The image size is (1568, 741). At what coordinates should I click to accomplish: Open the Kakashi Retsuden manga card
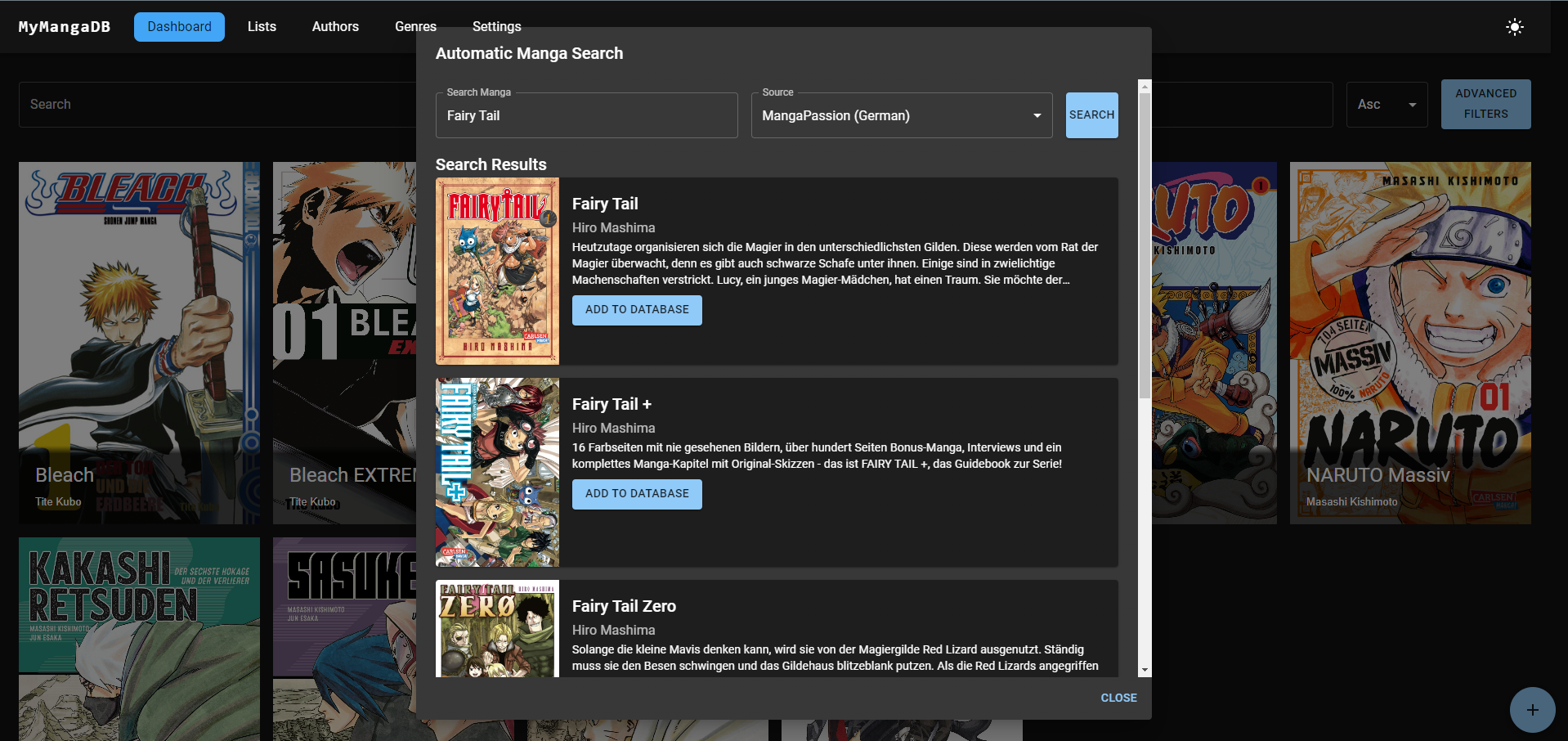click(x=139, y=639)
